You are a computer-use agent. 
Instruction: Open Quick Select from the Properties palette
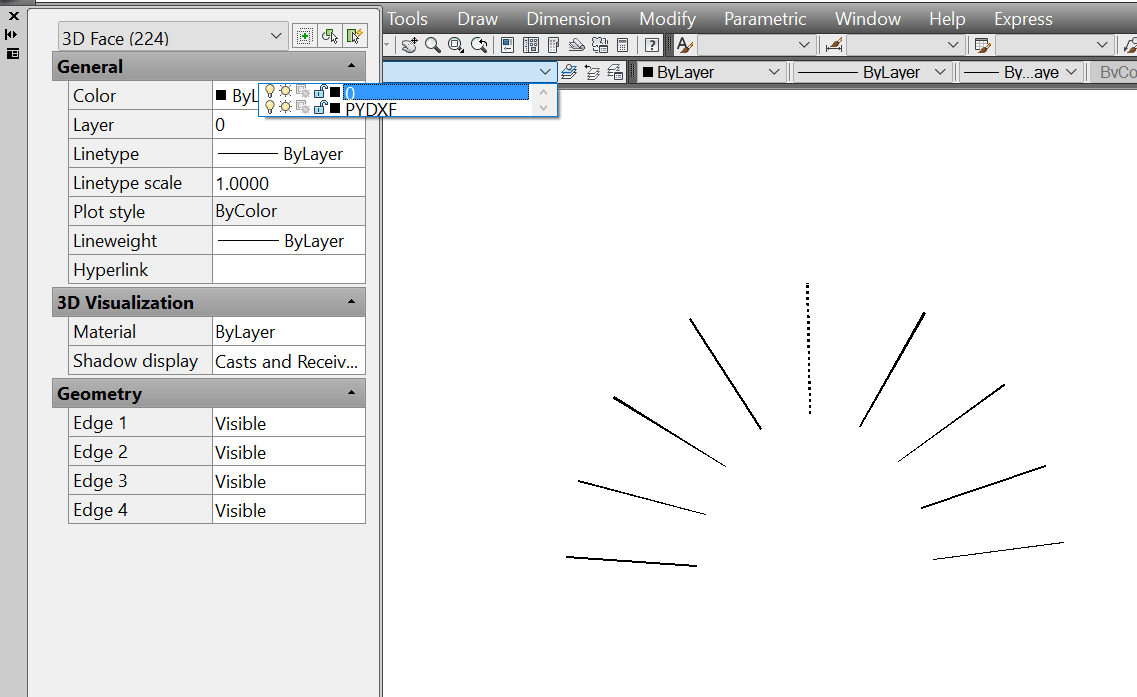coord(355,35)
